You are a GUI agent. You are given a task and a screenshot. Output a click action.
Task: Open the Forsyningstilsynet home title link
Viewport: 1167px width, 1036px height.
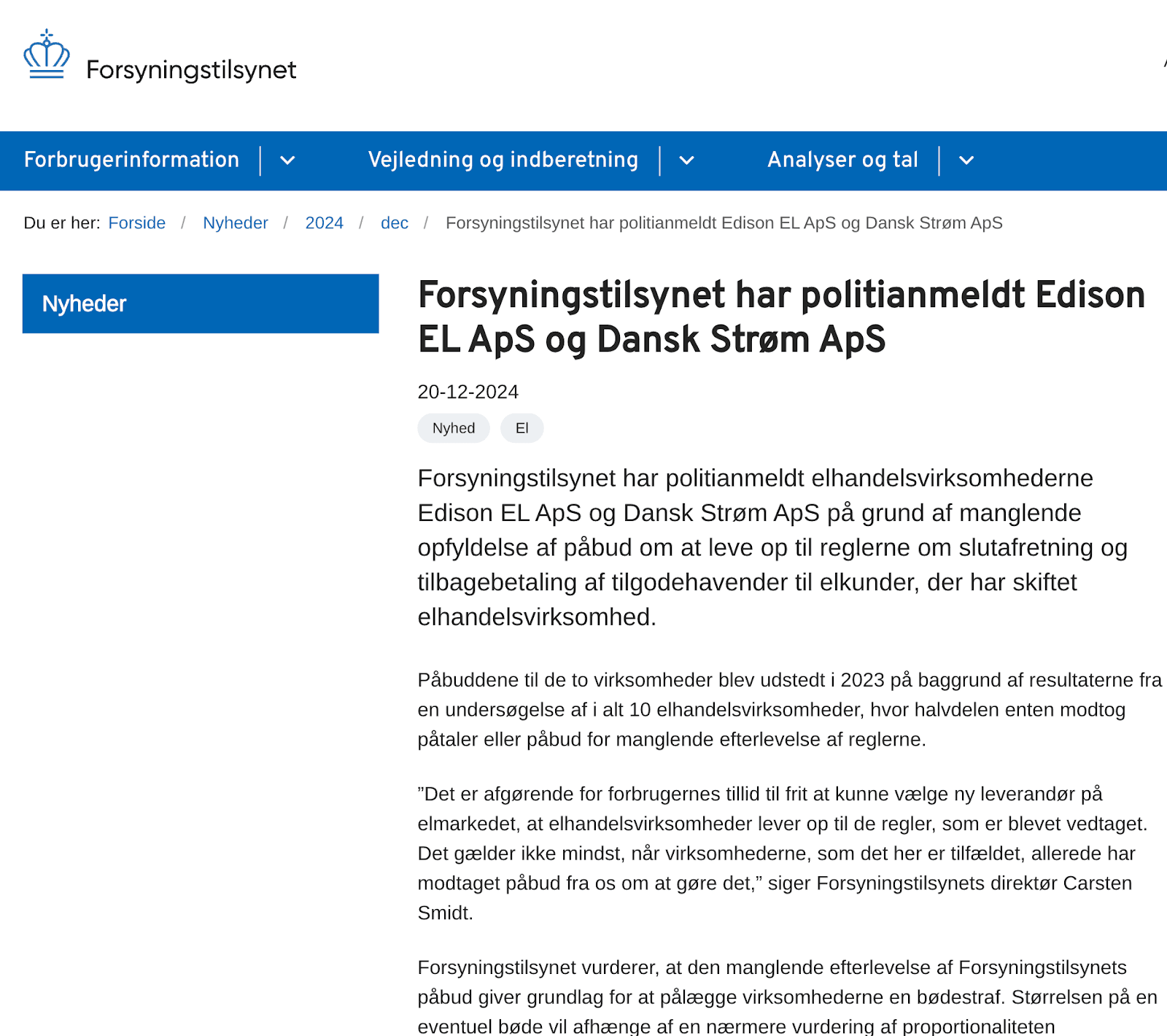coord(191,70)
